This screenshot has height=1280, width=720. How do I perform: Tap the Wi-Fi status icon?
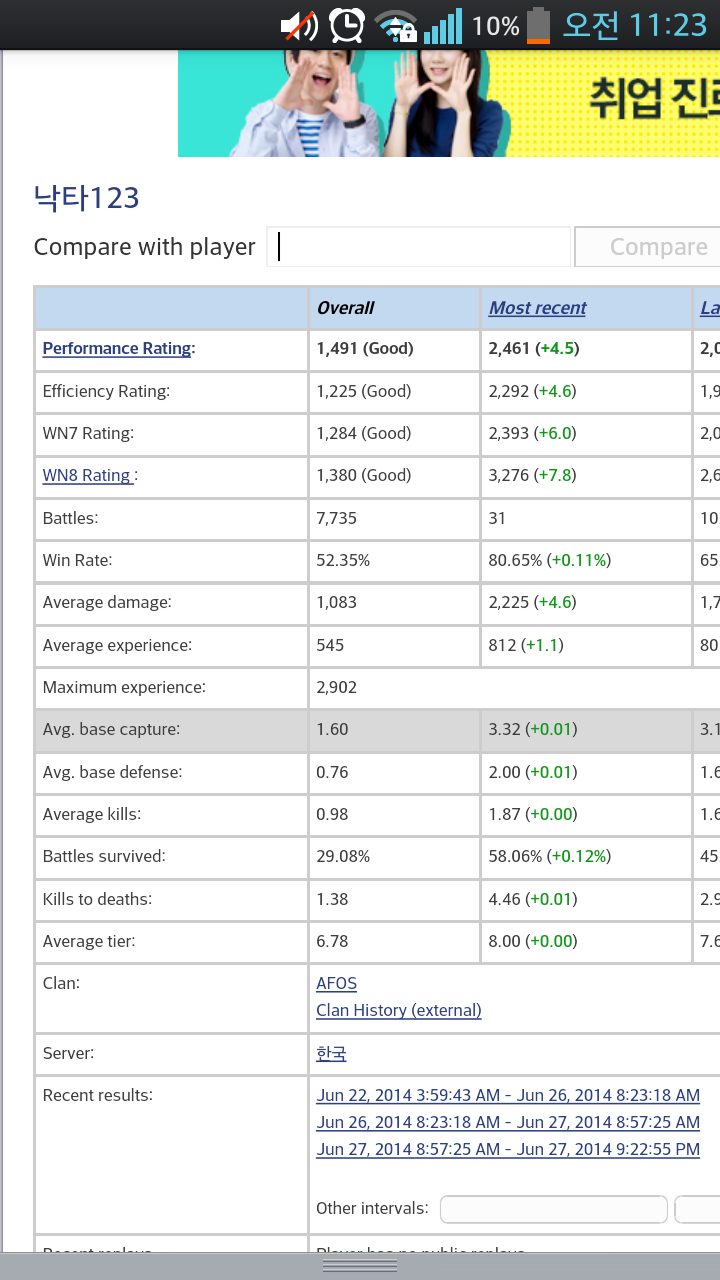click(x=396, y=25)
